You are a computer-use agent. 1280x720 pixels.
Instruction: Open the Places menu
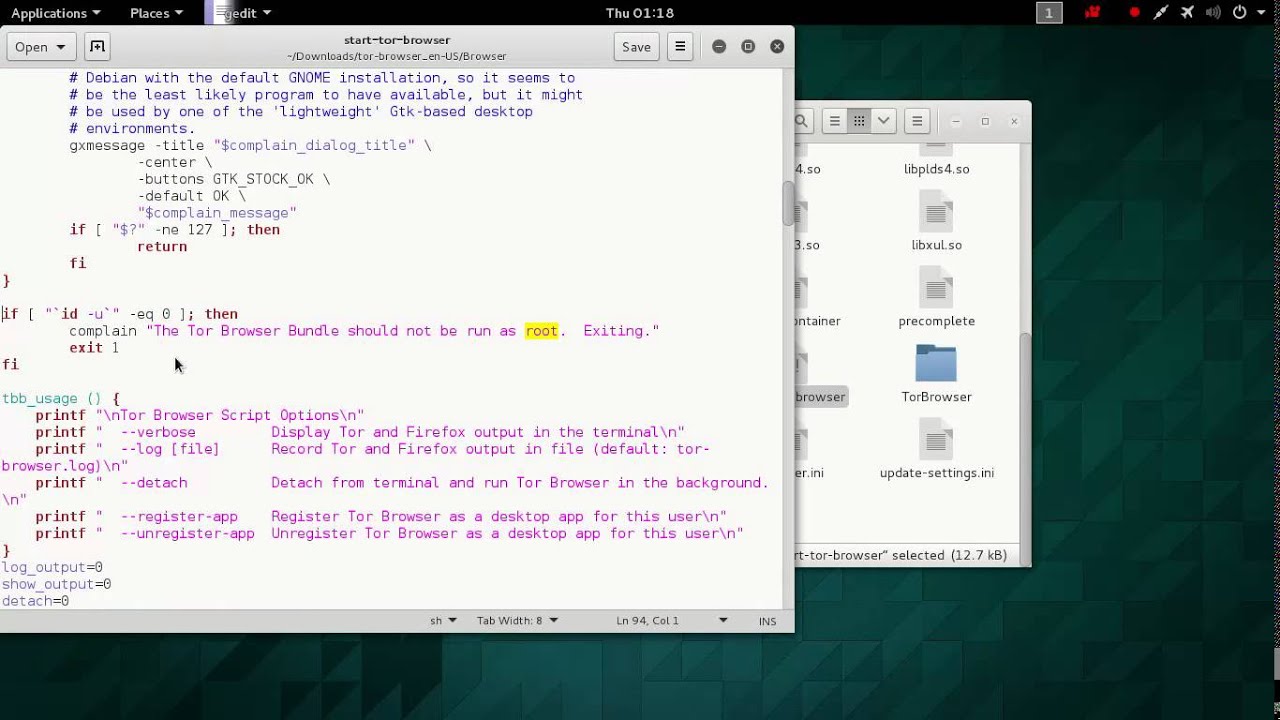(x=156, y=13)
